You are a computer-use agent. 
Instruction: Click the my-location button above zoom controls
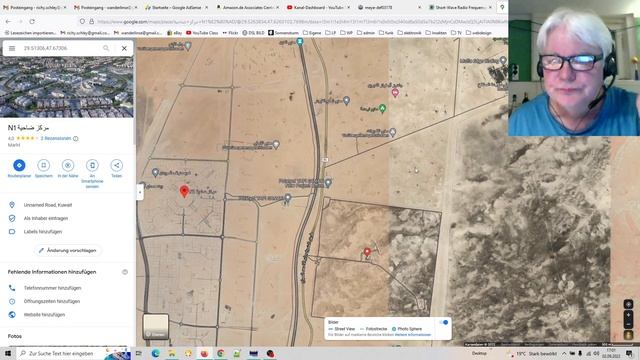pyautogui.click(x=628, y=304)
